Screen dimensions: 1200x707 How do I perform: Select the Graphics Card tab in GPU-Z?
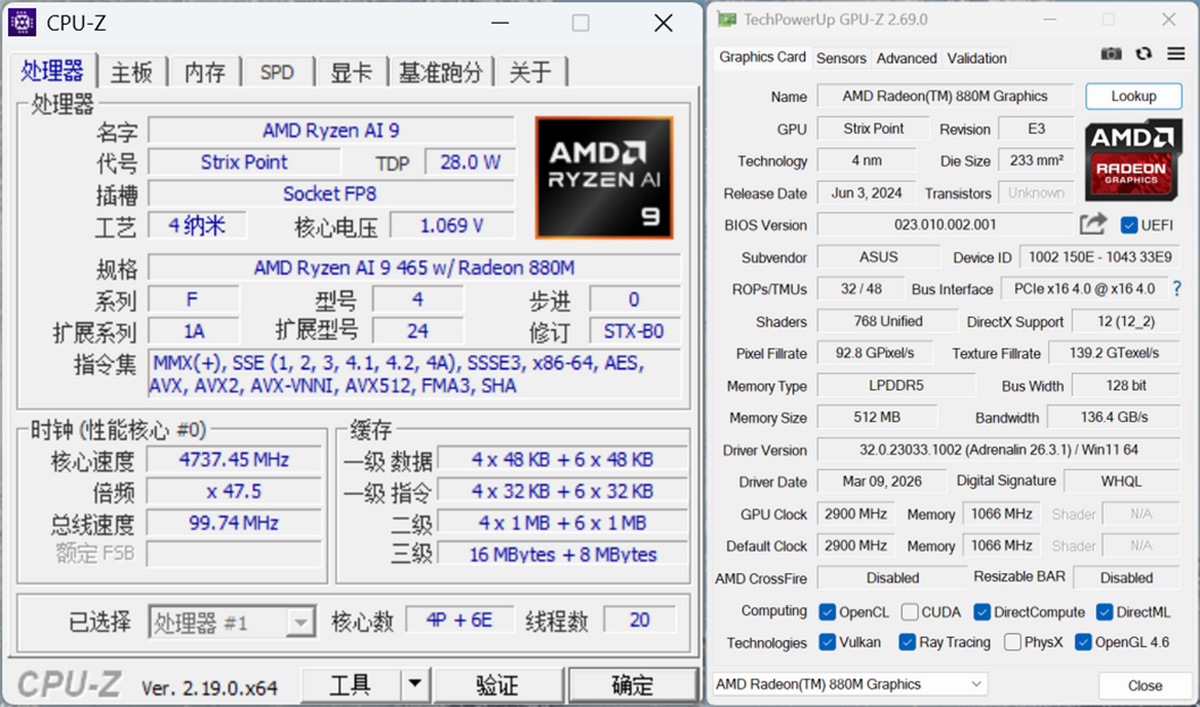point(762,57)
